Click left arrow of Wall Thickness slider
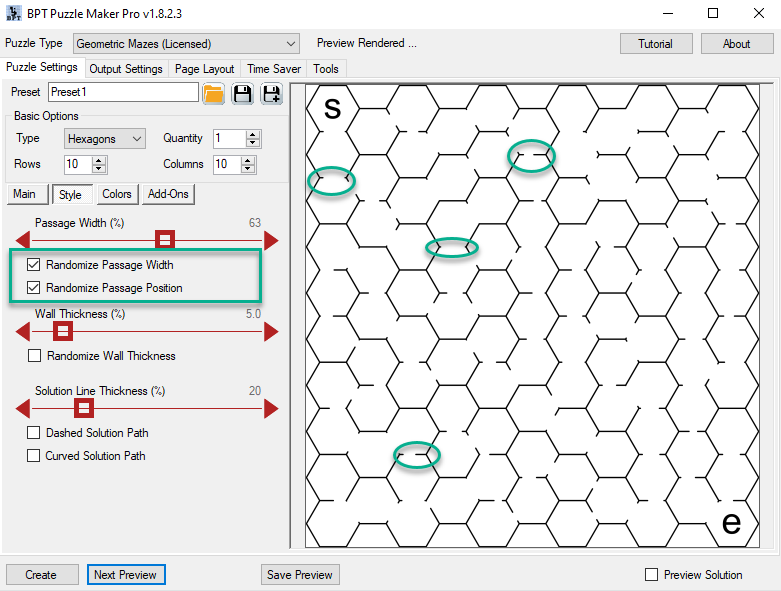The width and height of the screenshot is (781, 591). click(x=22, y=332)
